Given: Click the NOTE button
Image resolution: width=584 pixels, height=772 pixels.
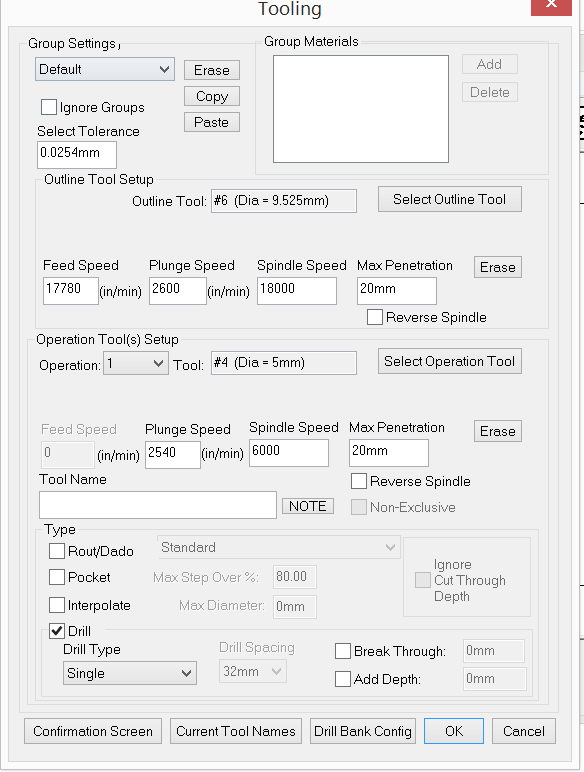Looking at the screenshot, I should 308,506.
